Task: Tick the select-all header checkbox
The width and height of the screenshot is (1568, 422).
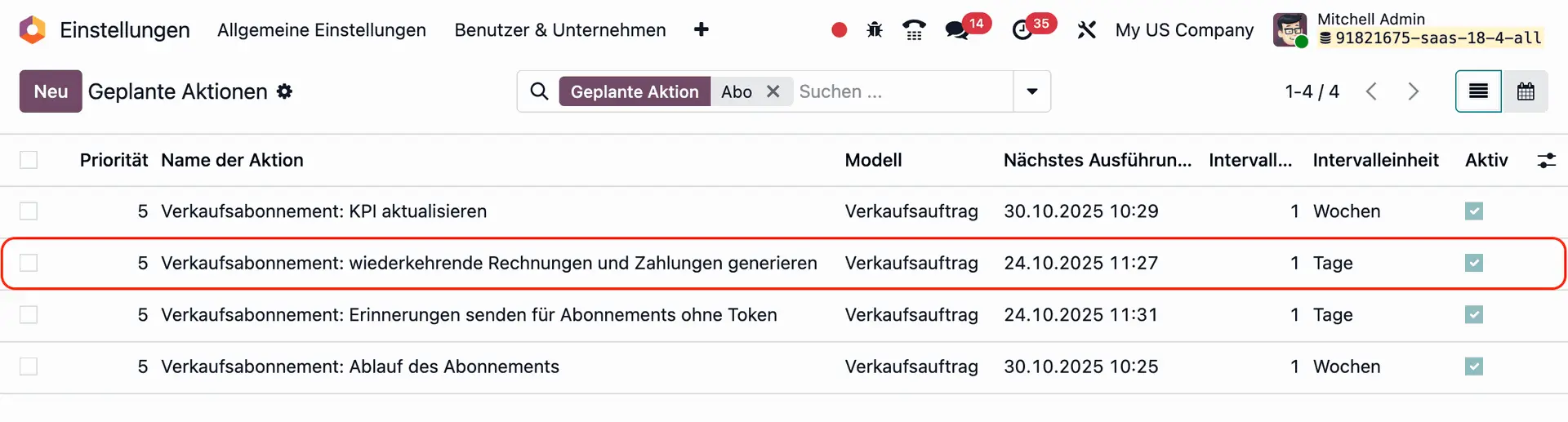Action: pos(29,160)
